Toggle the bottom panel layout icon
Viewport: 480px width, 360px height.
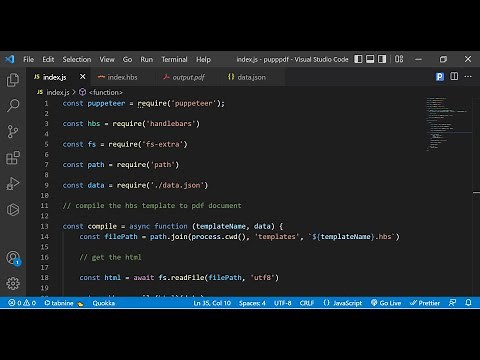[370, 59]
